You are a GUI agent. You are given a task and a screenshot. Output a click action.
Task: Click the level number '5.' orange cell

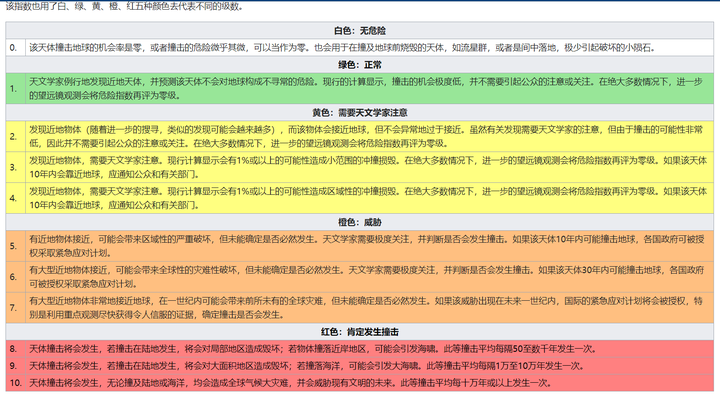(16, 246)
